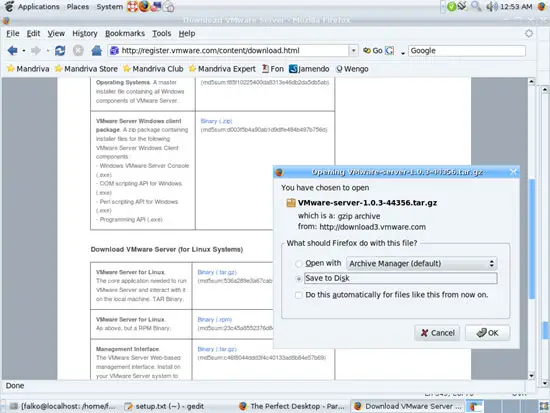Select the Save to Disk radio button

299,279
